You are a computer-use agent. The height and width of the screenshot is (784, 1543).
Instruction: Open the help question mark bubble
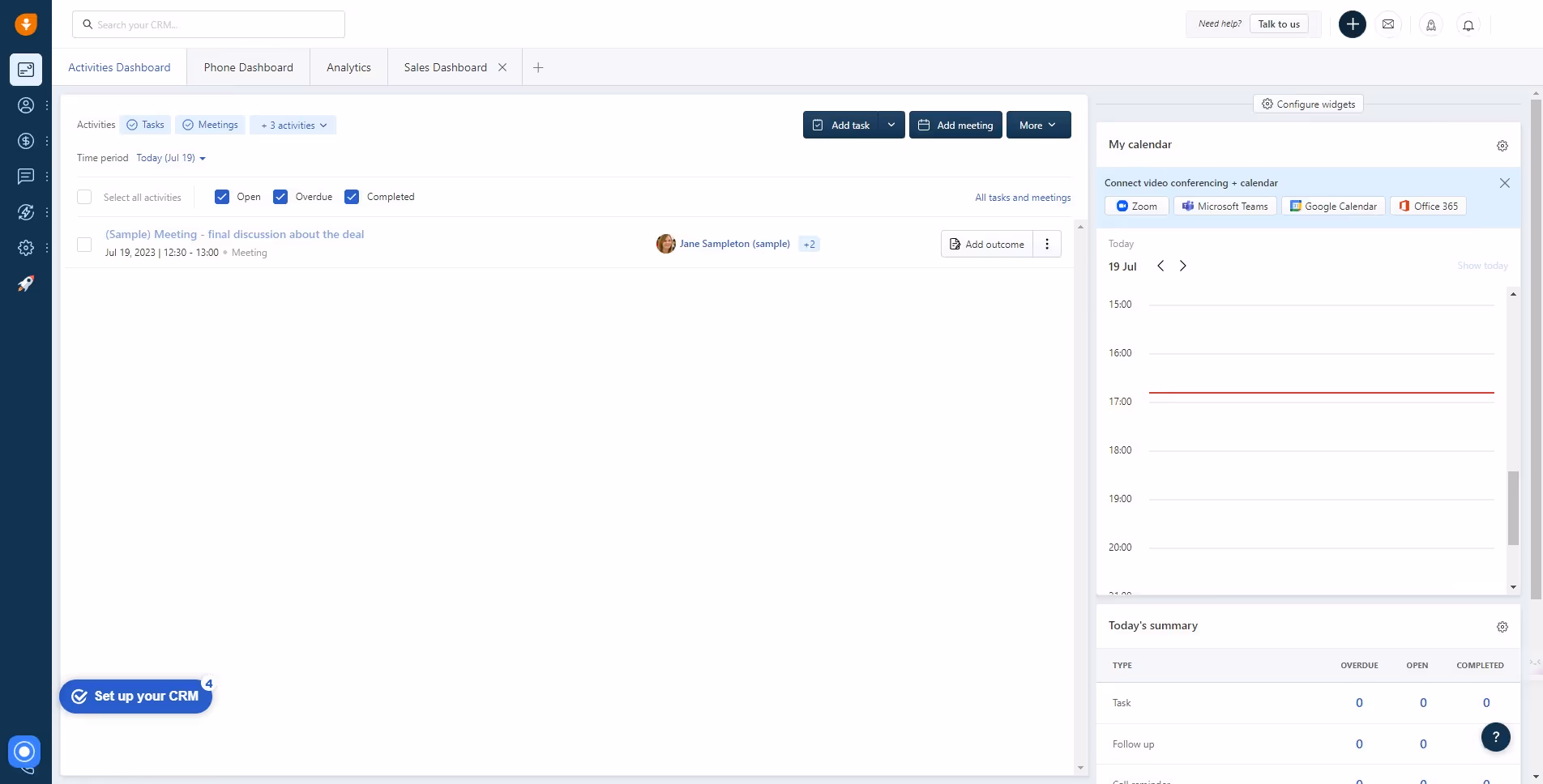(x=1496, y=737)
